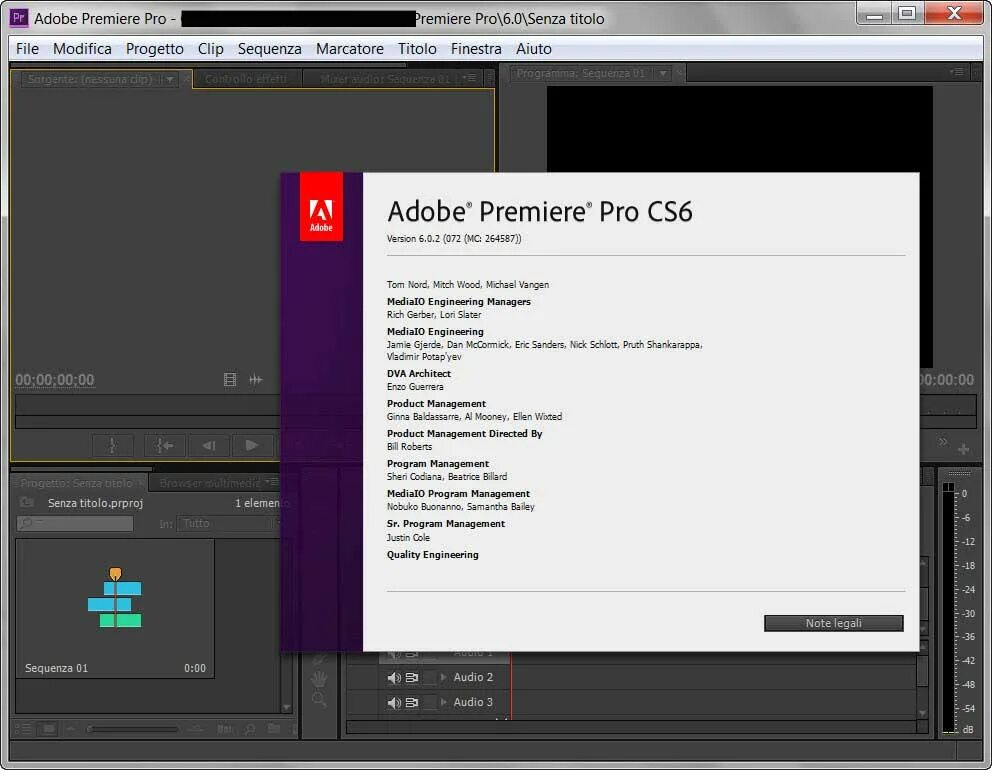Viewport: 992px width, 770px height.
Task: Click the project panel scroll down arrow
Action: click(287, 707)
